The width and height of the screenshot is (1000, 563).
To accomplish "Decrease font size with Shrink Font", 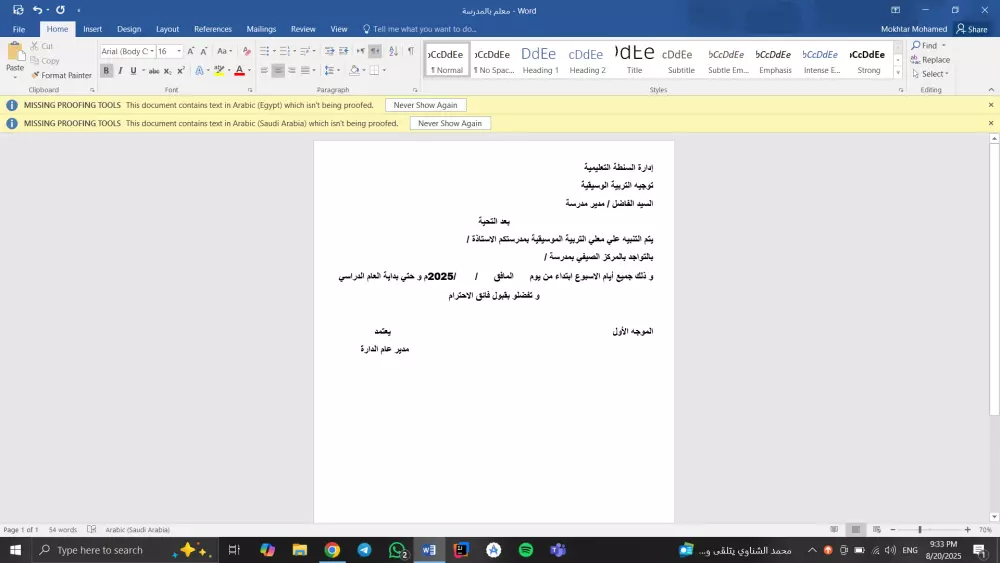I will tap(203, 51).
